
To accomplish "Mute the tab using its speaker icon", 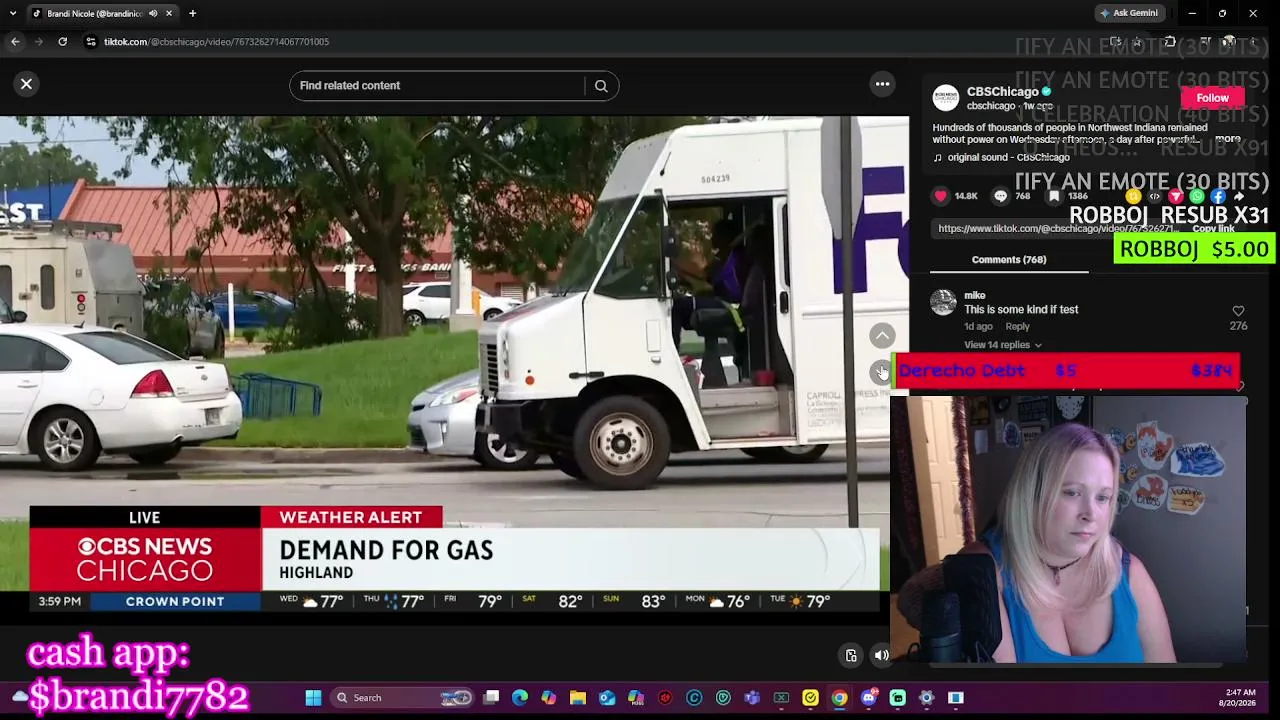I will point(153,13).
